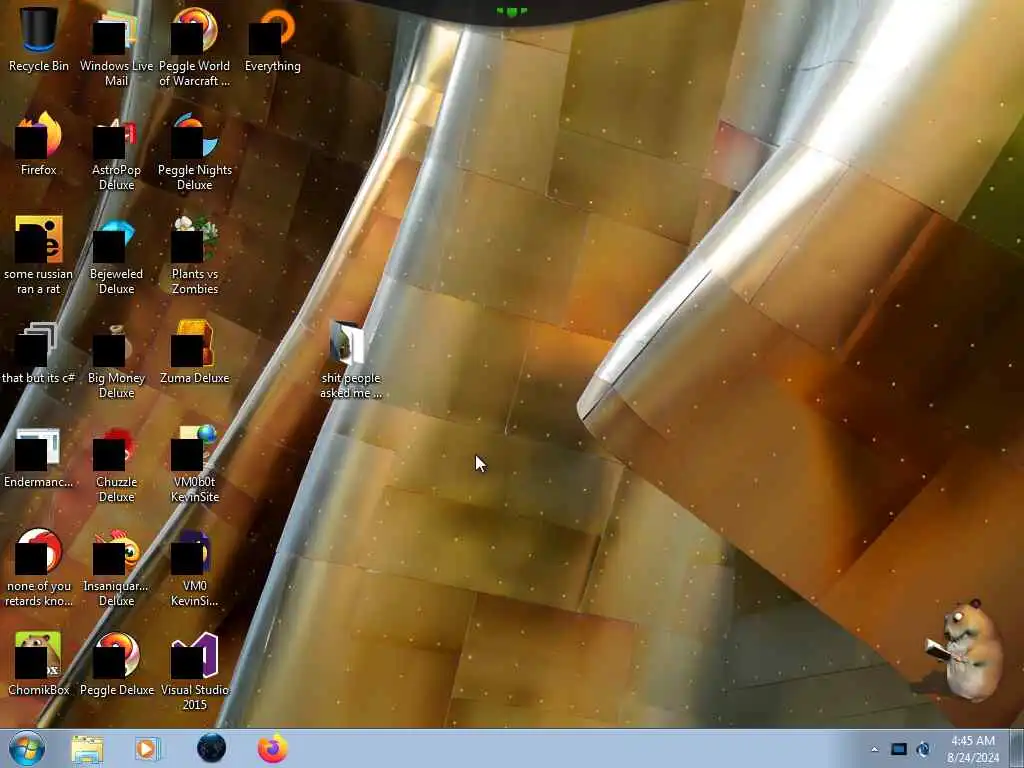Select the Visual Studio 2015 shortcut
1024x768 pixels.
point(195,671)
